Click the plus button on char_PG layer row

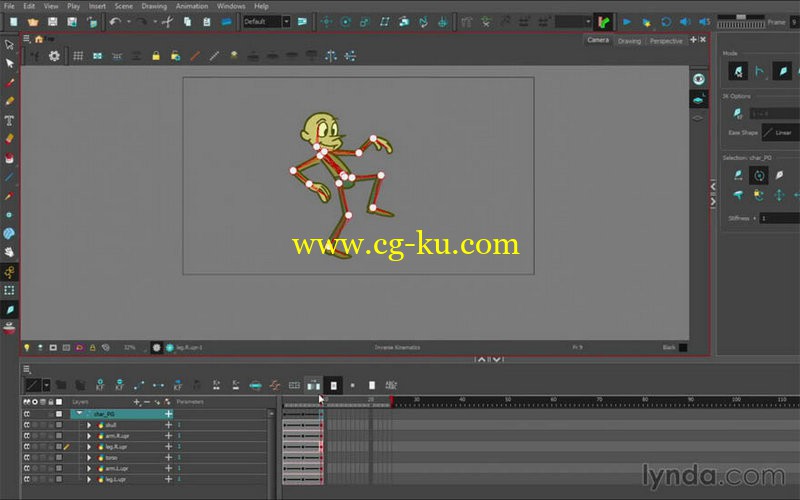[x=168, y=414]
